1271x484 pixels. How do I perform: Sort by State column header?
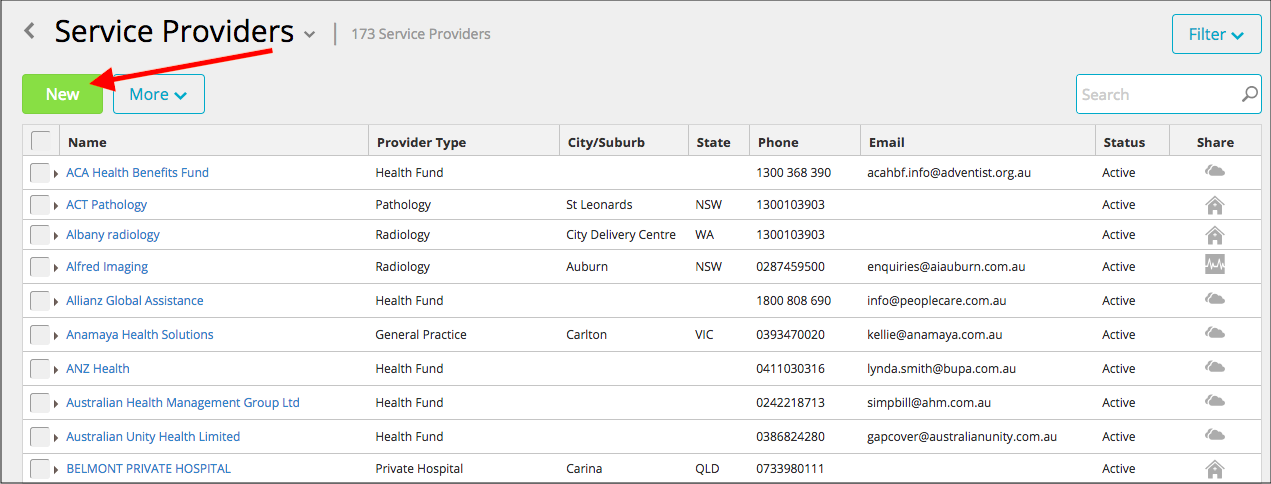point(714,142)
